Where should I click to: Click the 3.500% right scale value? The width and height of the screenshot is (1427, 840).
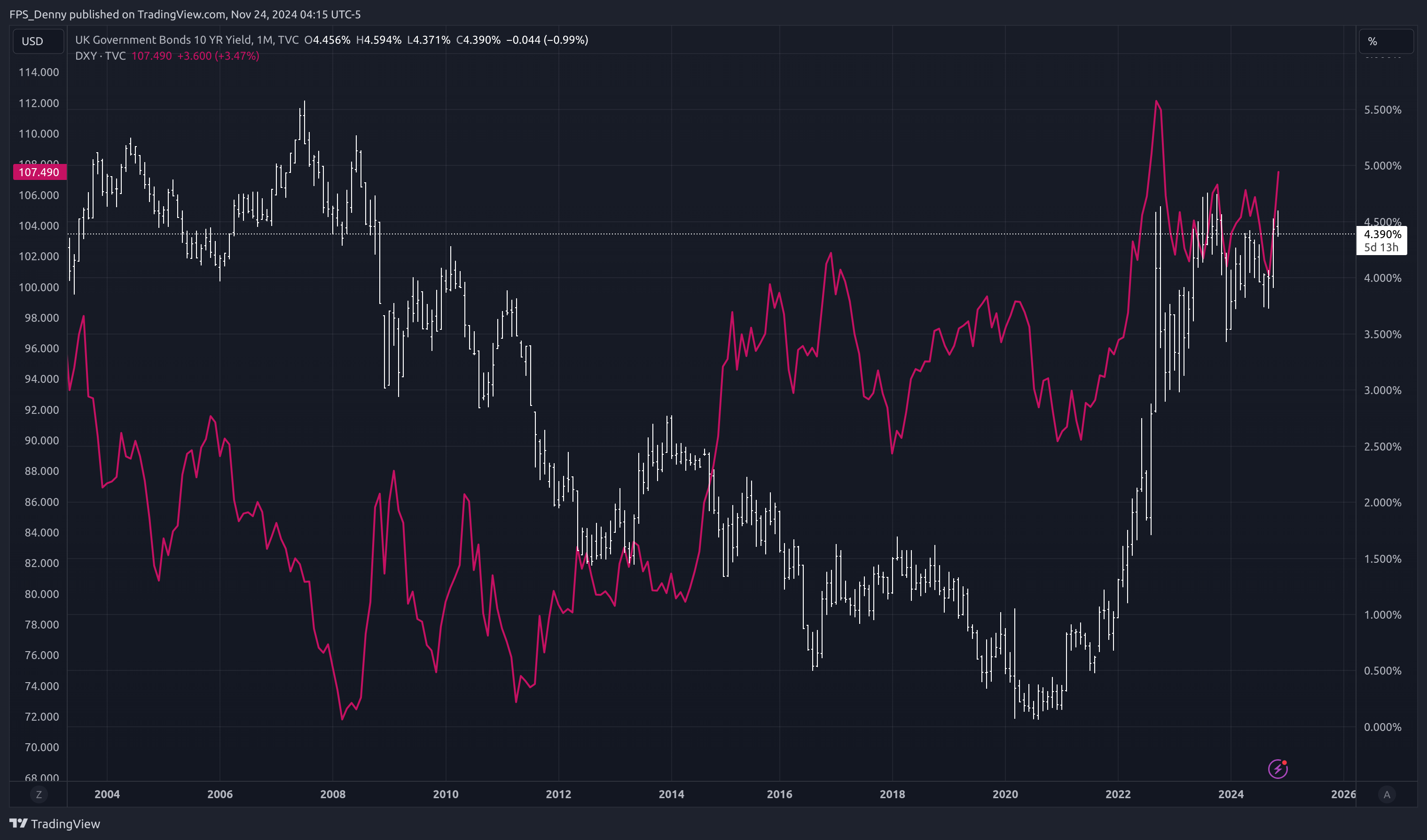pyautogui.click(x=1382, y=334)
